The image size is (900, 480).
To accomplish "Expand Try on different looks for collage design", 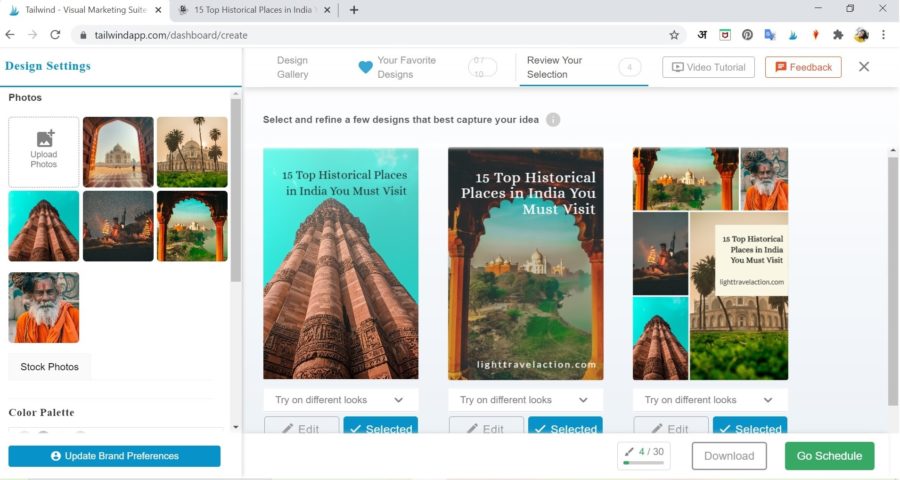I will click(x=711, y=400).
